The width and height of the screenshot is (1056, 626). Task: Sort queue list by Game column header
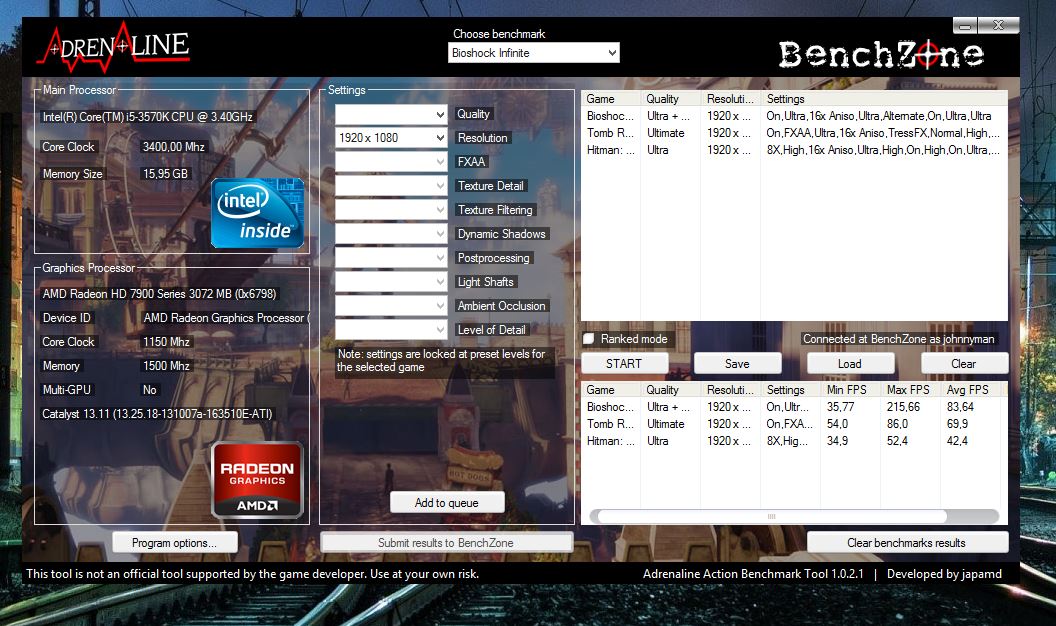[x=610, y=98]
